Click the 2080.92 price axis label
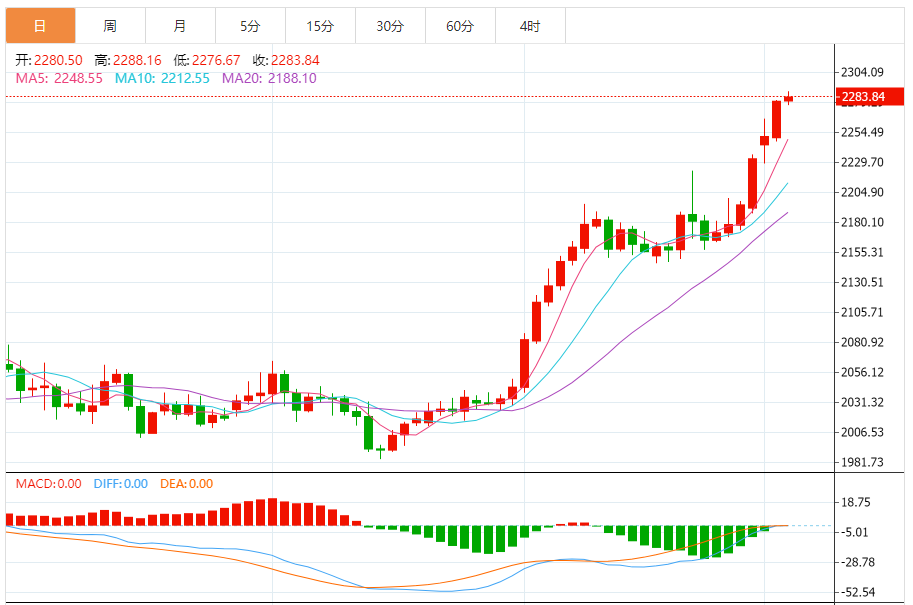Image resolution: width=913 pixels, height=605 pixels. pos(862,342)
